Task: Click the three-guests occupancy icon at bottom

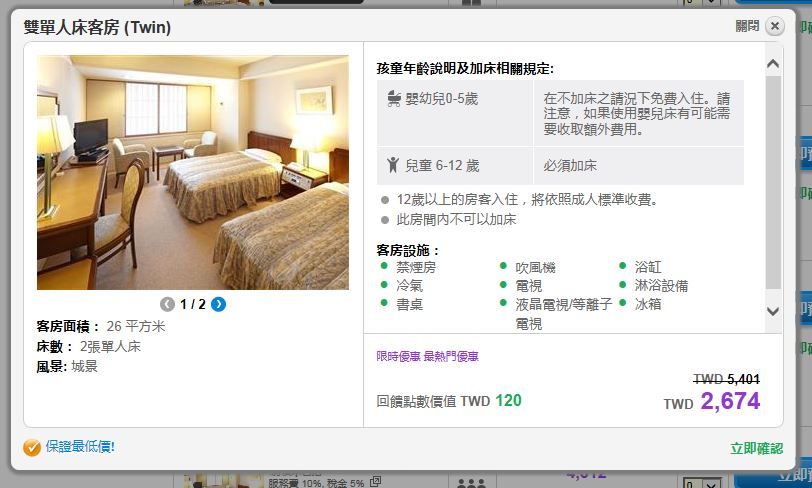Action: 471,483
